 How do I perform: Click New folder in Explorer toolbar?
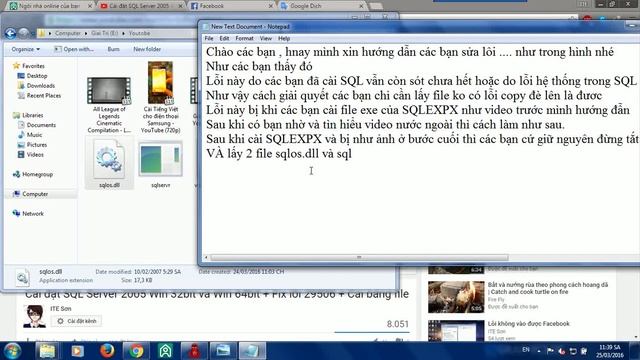point(147,49)
